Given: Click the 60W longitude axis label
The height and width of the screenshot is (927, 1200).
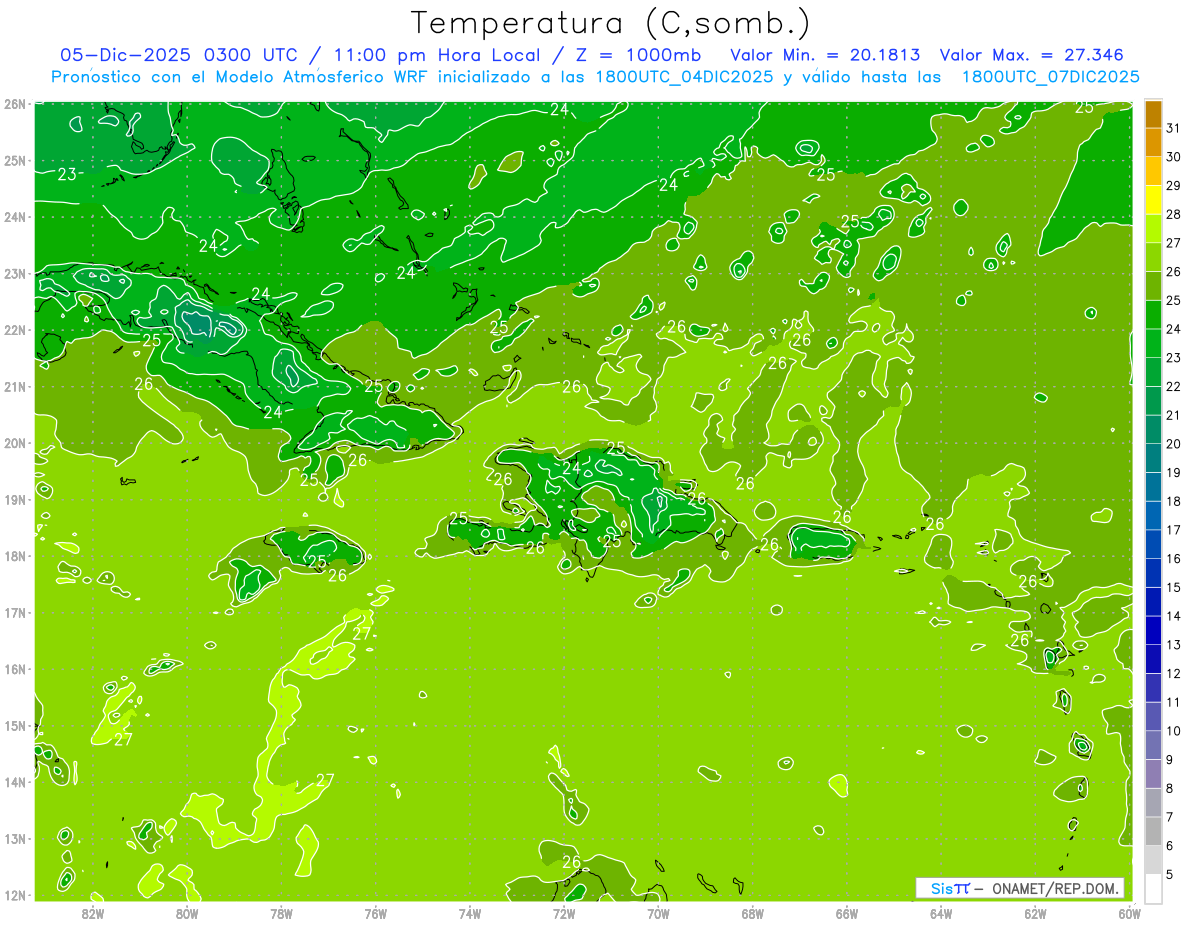Looking at the screenshot, I should (1129, 913).
